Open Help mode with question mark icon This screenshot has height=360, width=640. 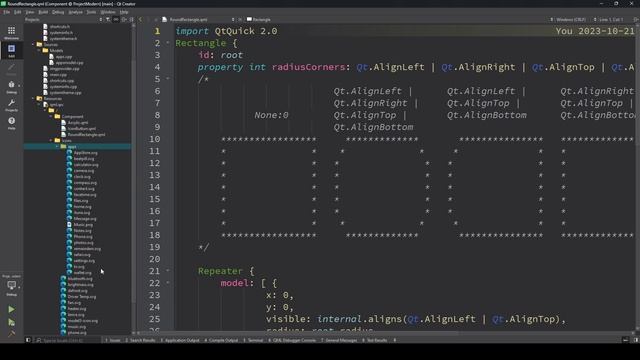tap(11, 122)
